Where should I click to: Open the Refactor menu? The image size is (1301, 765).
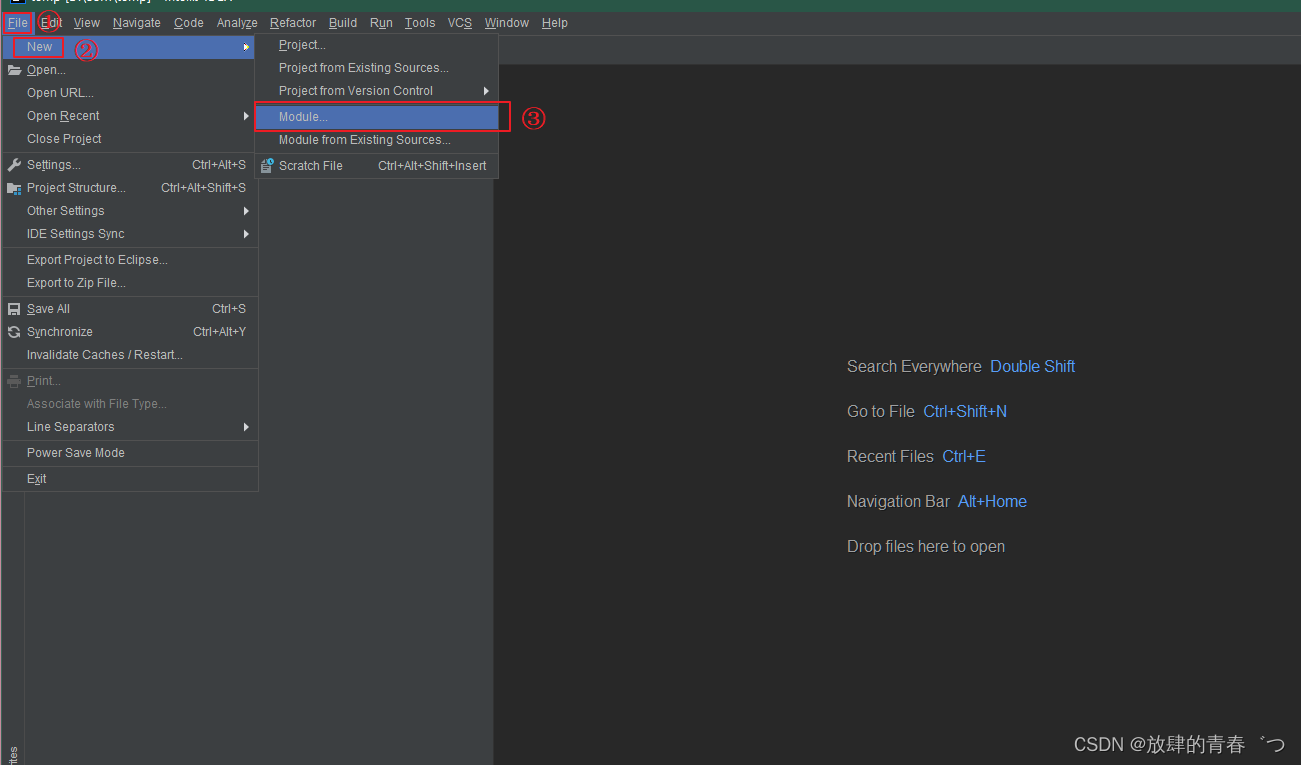click(x=293, y=23)
